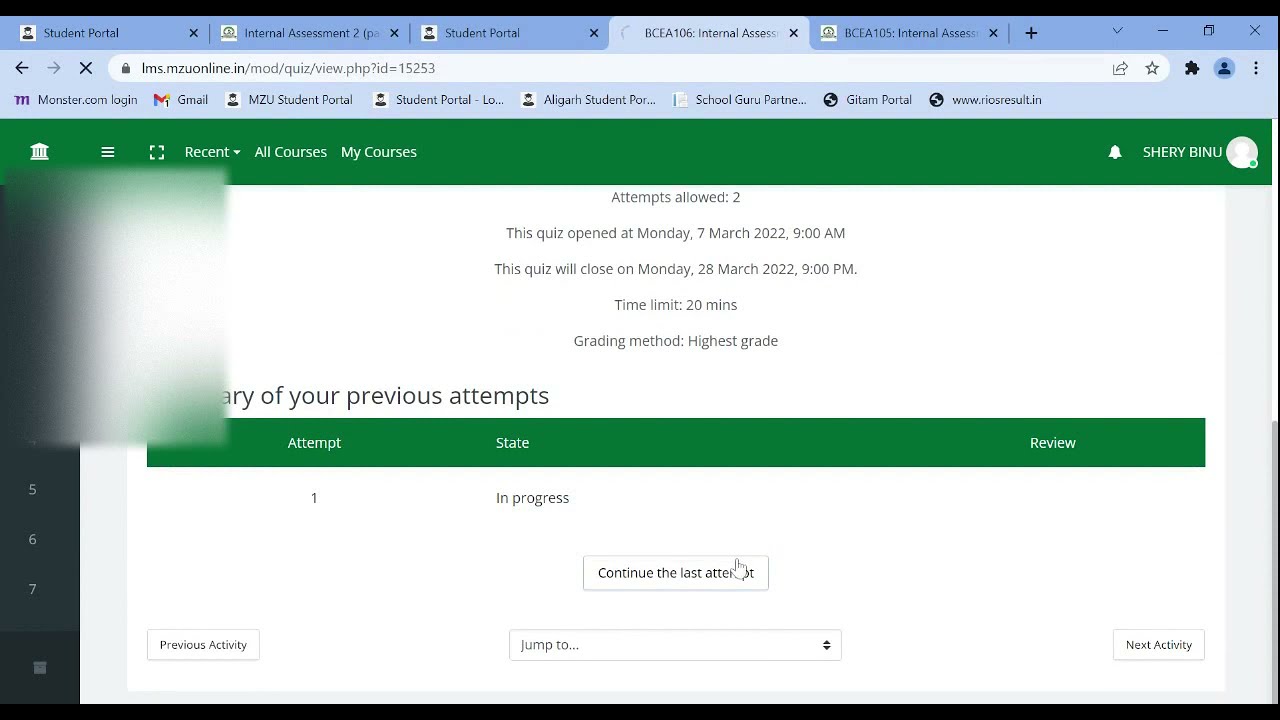Open a new tab with plus button
Image resolution: width=1280 pixels, height=720 pixels.
click(1031, 33)
